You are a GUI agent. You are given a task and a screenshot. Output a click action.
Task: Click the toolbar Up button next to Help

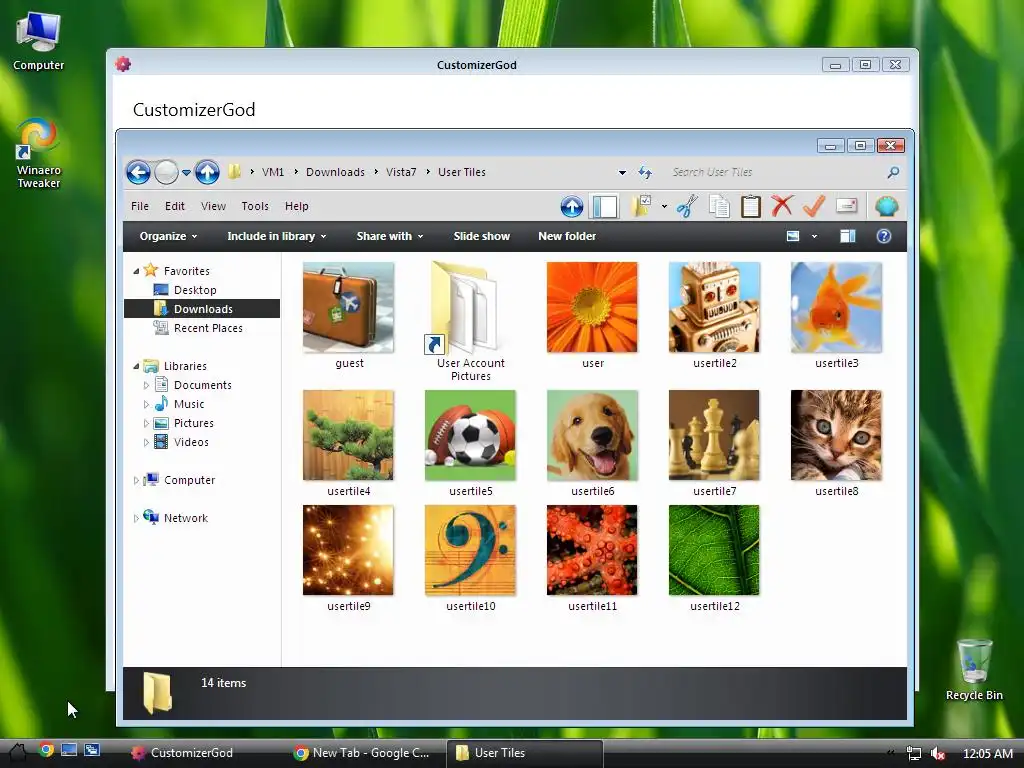[571, 206]
